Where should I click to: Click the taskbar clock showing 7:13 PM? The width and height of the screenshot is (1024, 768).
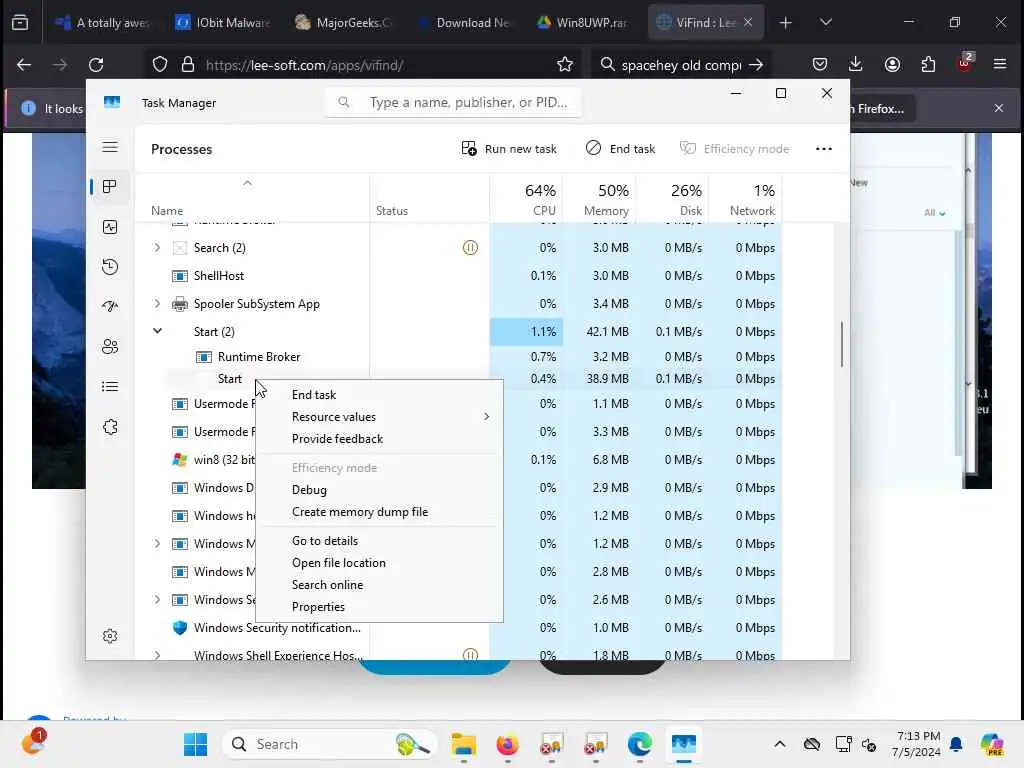[916, 744]
